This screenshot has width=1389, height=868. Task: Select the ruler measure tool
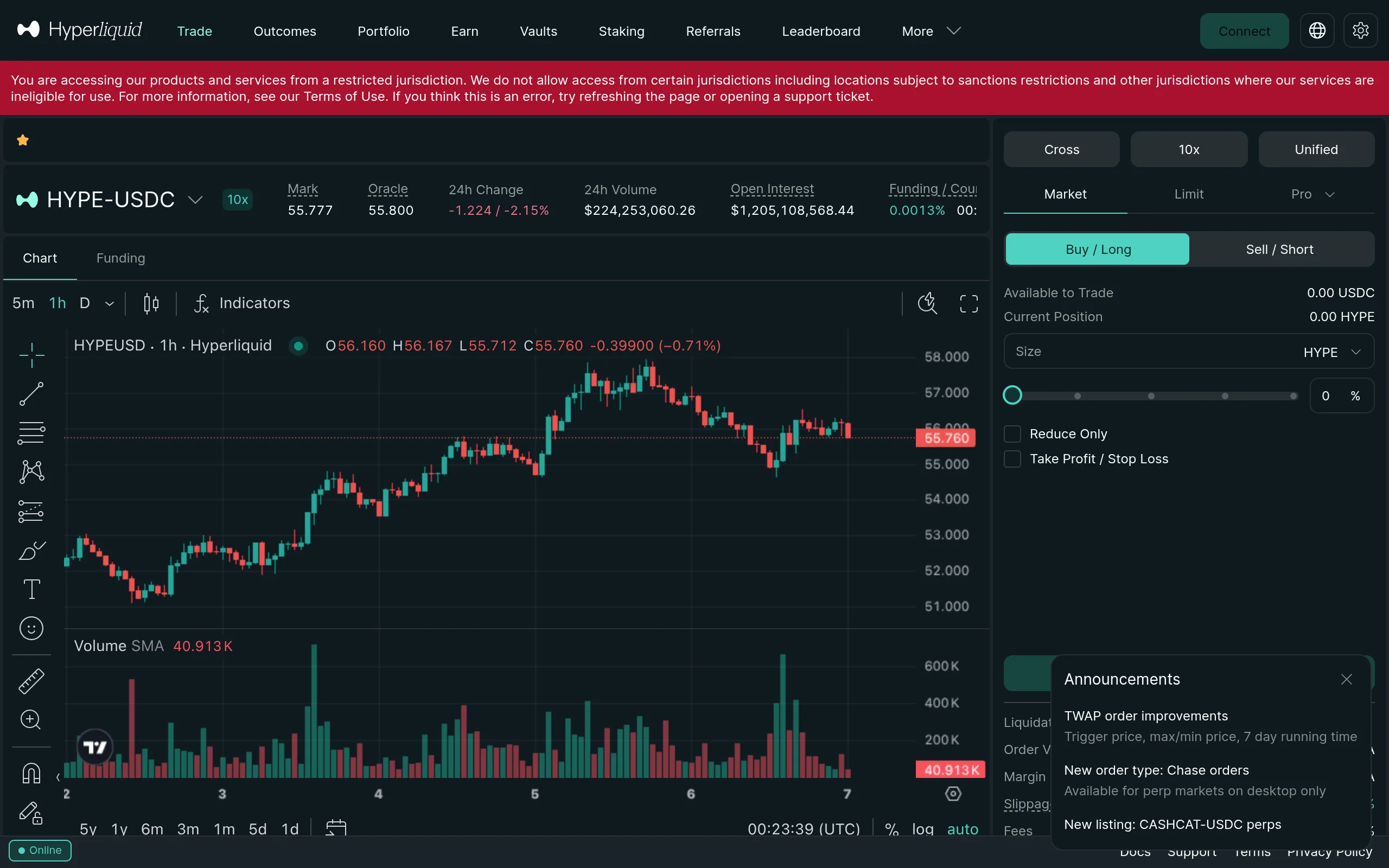pyautogui.click(x=31, y=681)
